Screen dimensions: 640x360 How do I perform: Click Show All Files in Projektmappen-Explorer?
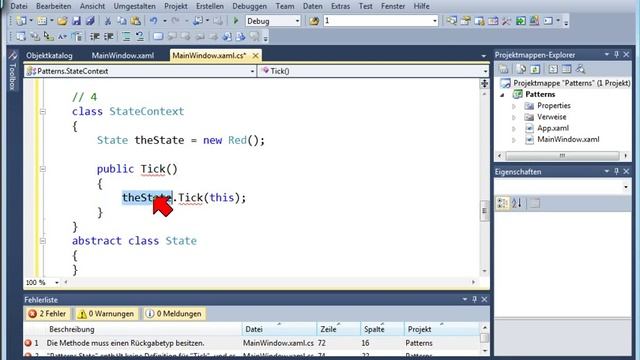(x=521, y=69)
